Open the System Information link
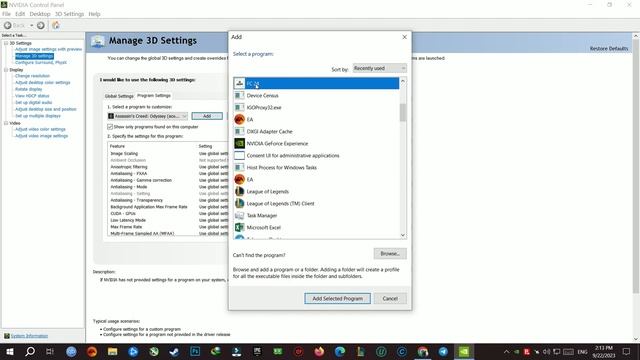The image size is (640, 360). click(x=29, y=336)
